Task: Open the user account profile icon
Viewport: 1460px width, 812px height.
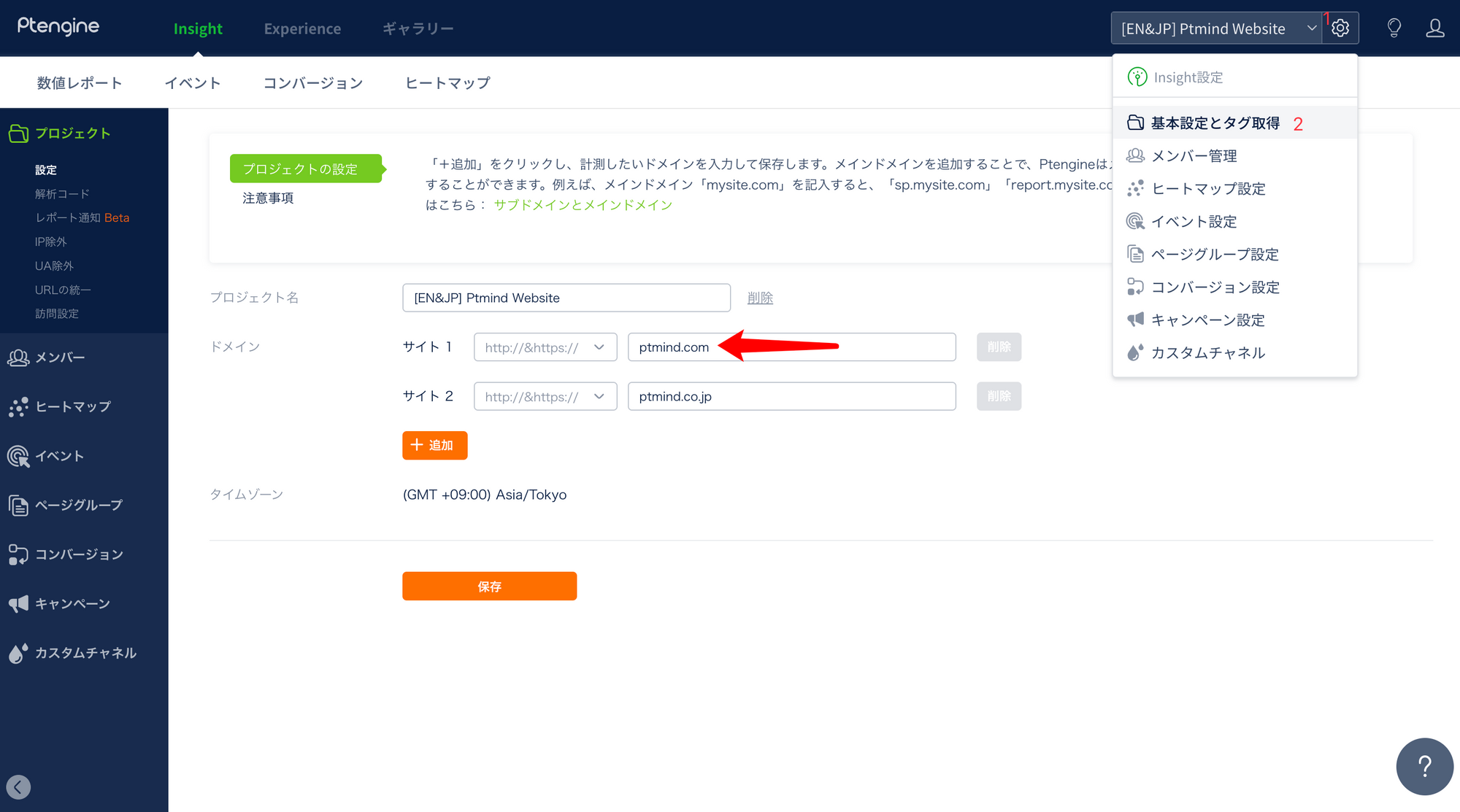Action: tap(1434, 28)
